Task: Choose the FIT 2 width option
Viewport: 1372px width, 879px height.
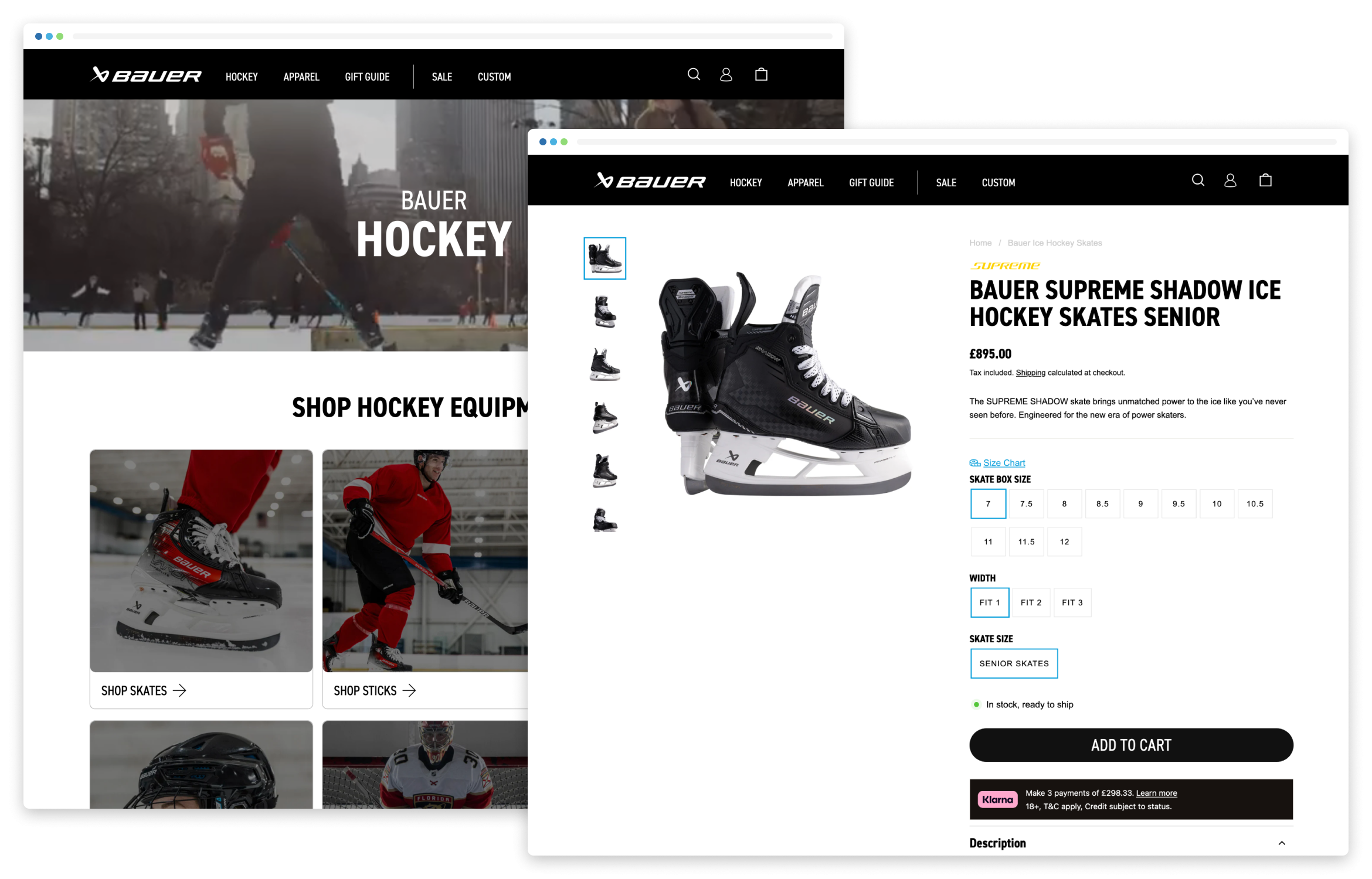Action: [1031, 602]
